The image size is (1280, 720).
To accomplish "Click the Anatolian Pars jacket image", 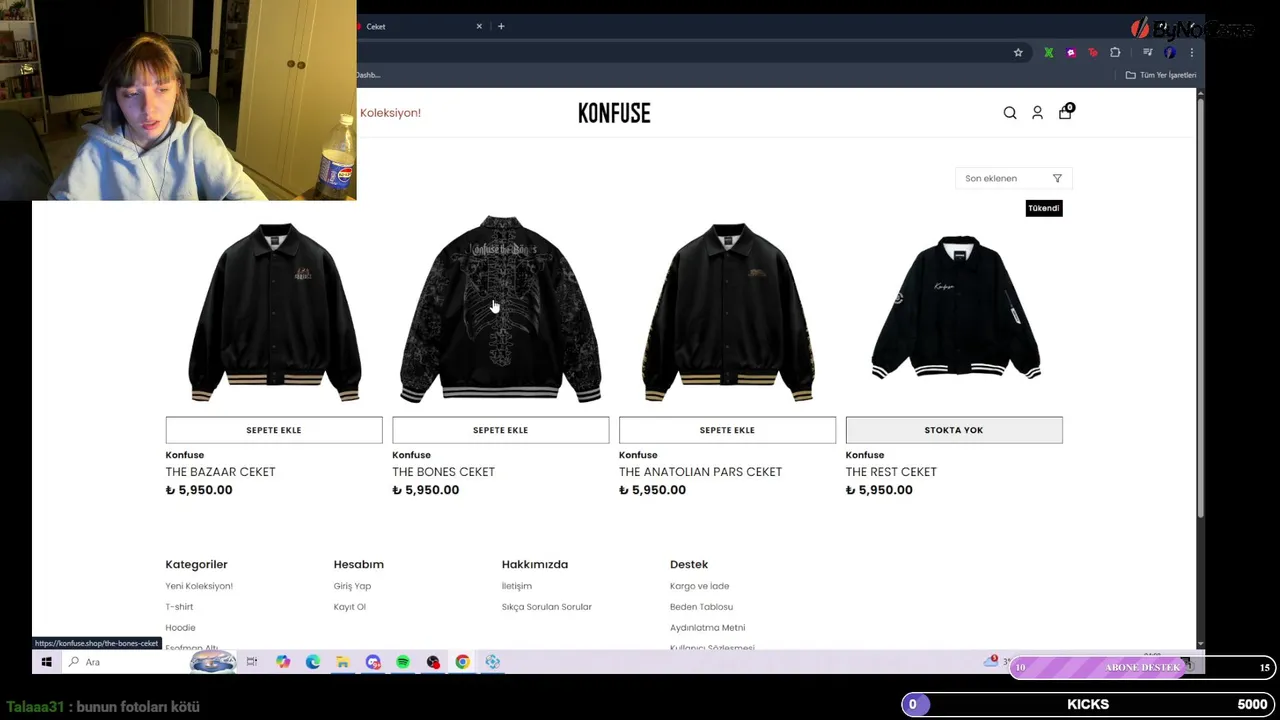I will point(727,312).
